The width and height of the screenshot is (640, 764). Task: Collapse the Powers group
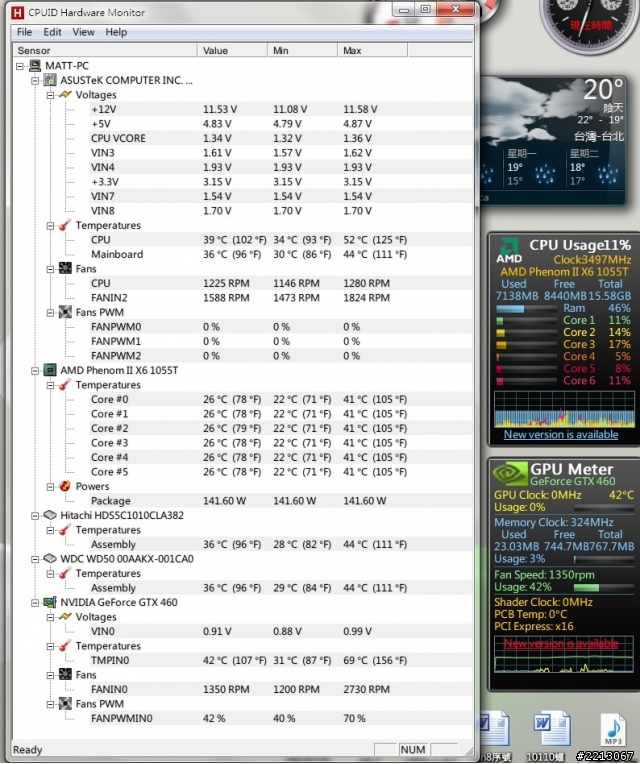[x=50, y=486]
